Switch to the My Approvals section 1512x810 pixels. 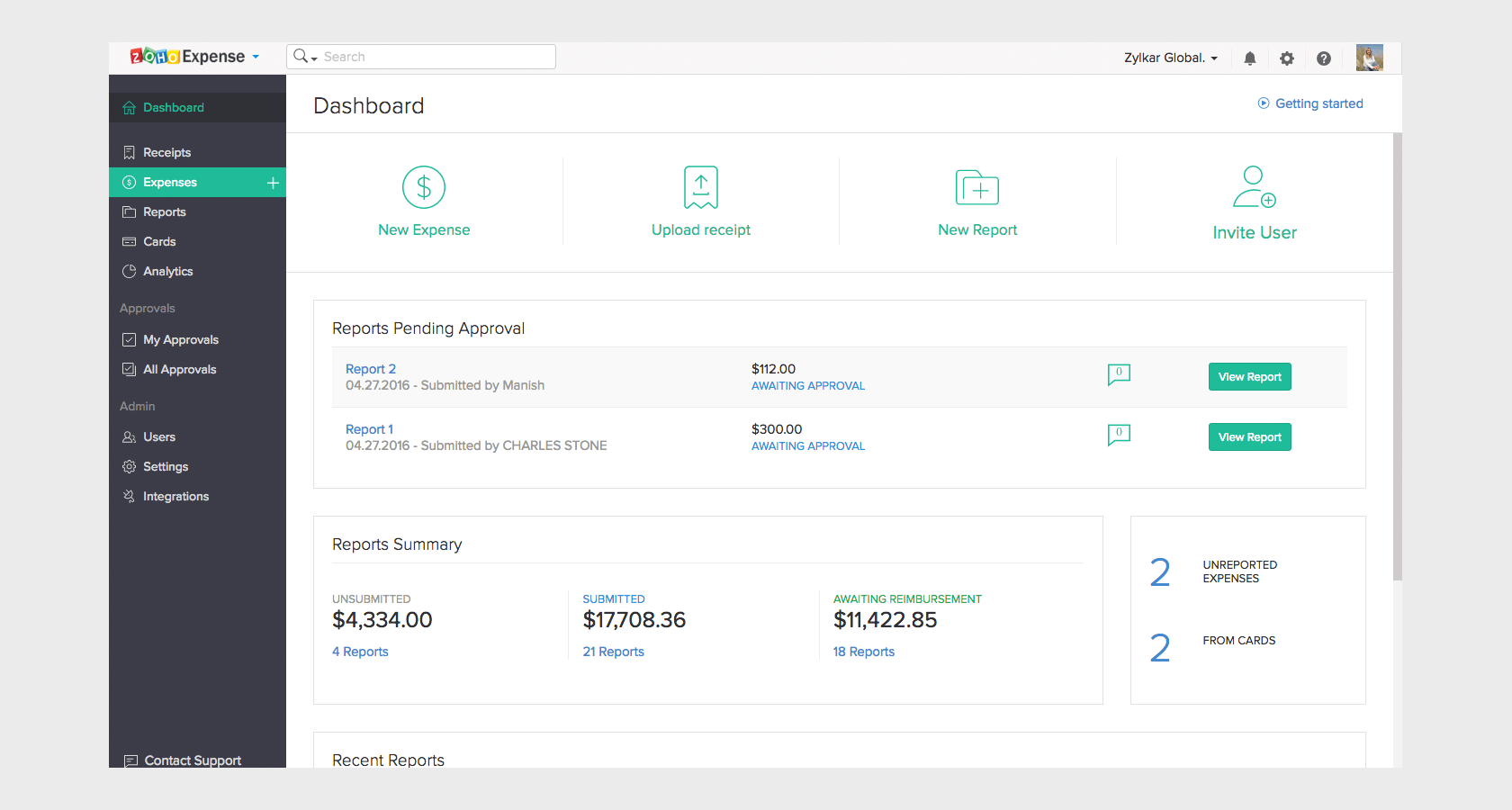click(x=180, y=339)
